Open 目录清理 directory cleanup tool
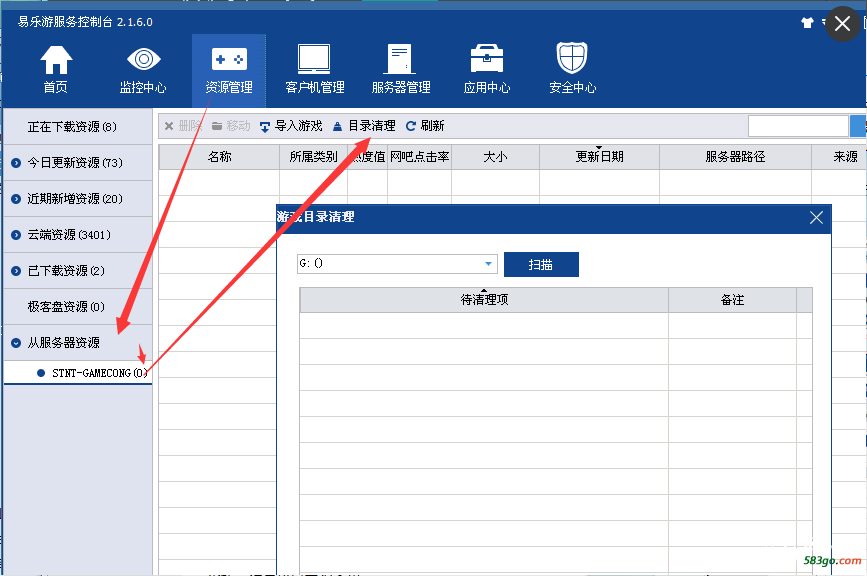The image size is (867, 576). click(x=364, y=126)
